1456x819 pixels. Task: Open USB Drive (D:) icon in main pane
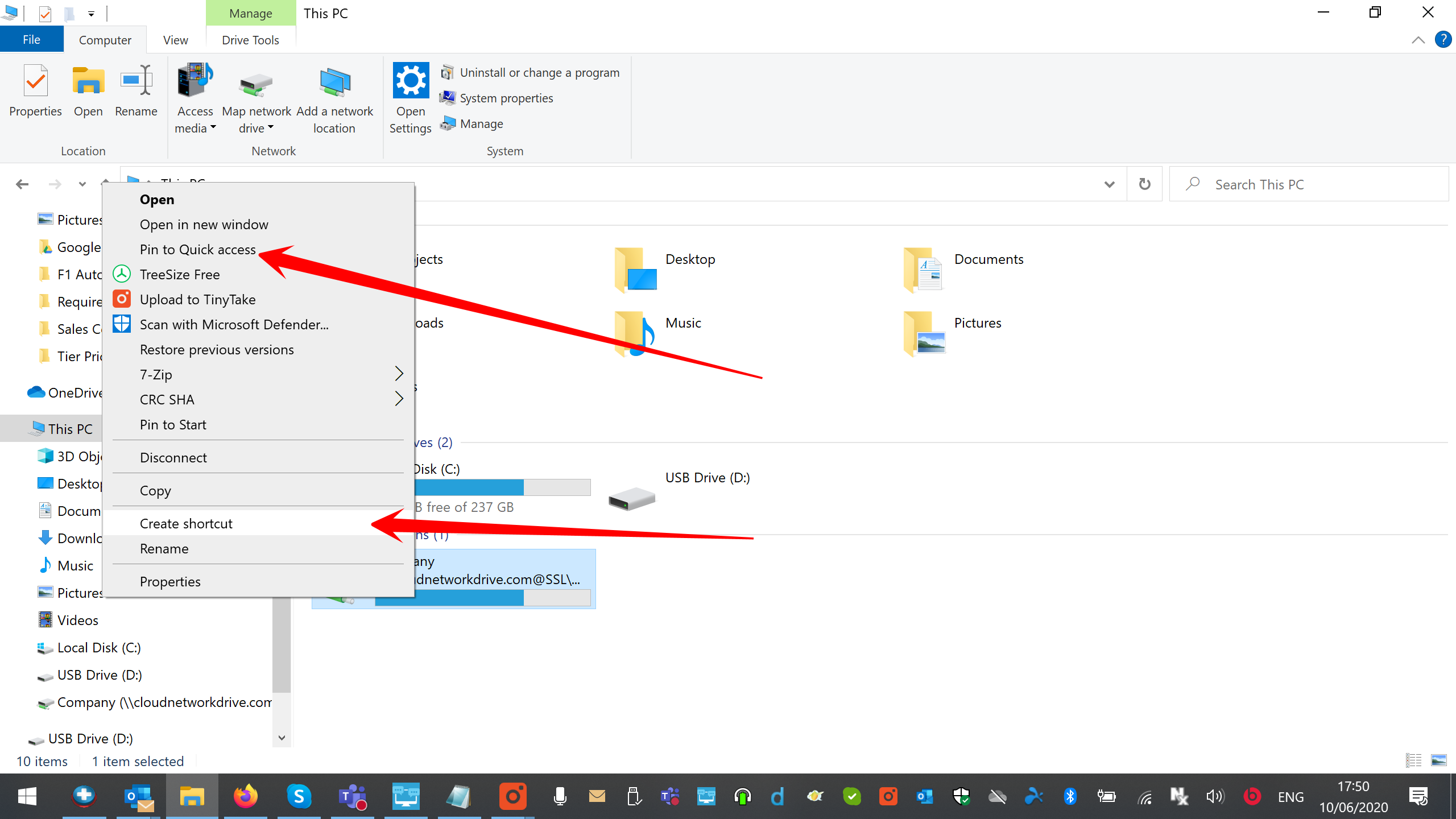[x=631, y=498]
